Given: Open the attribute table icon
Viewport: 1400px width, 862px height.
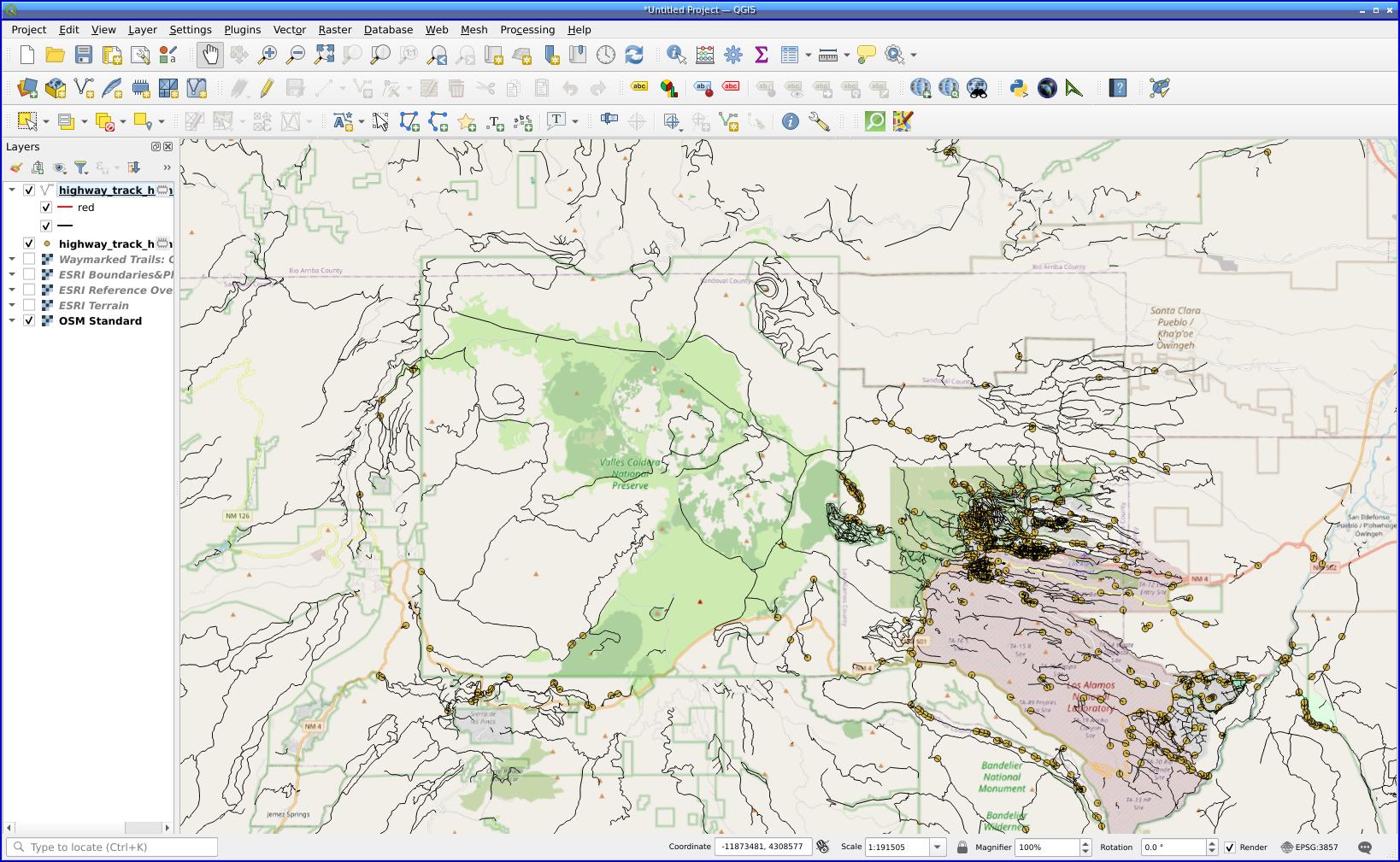Looking at the screenshot, I should click(790, 55).
